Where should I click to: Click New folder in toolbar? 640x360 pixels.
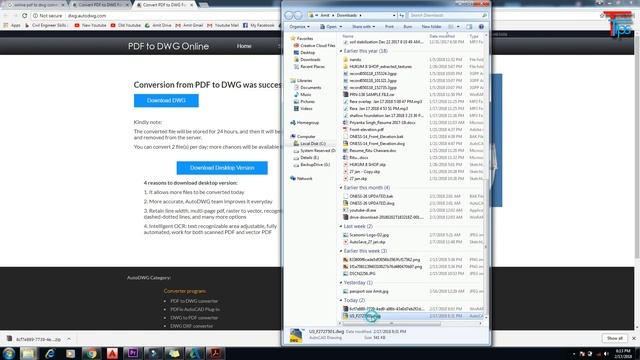(431, 27)
